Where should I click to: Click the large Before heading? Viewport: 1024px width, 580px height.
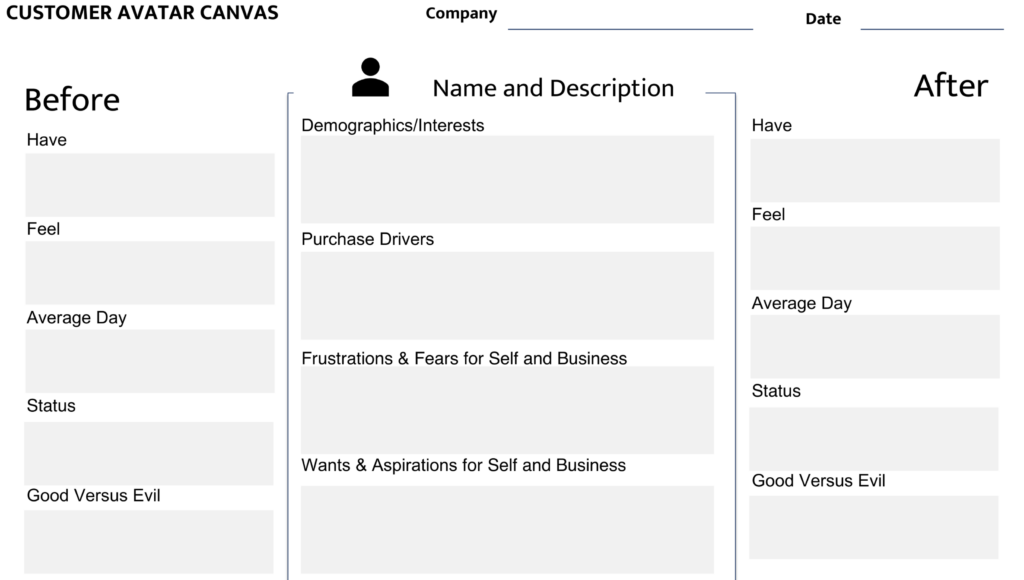(x=72, y=100)
